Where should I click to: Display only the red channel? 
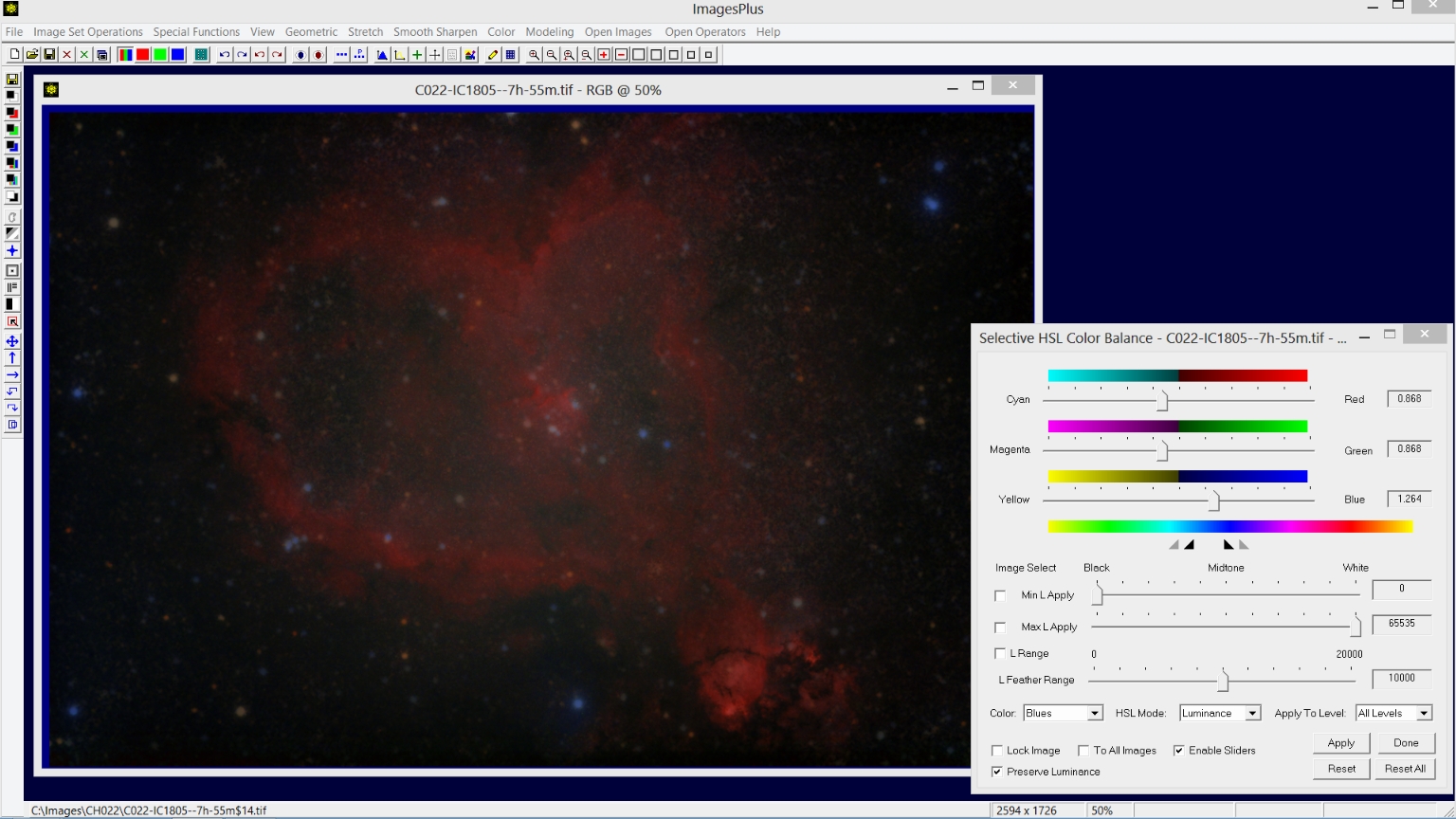(142, 55)
